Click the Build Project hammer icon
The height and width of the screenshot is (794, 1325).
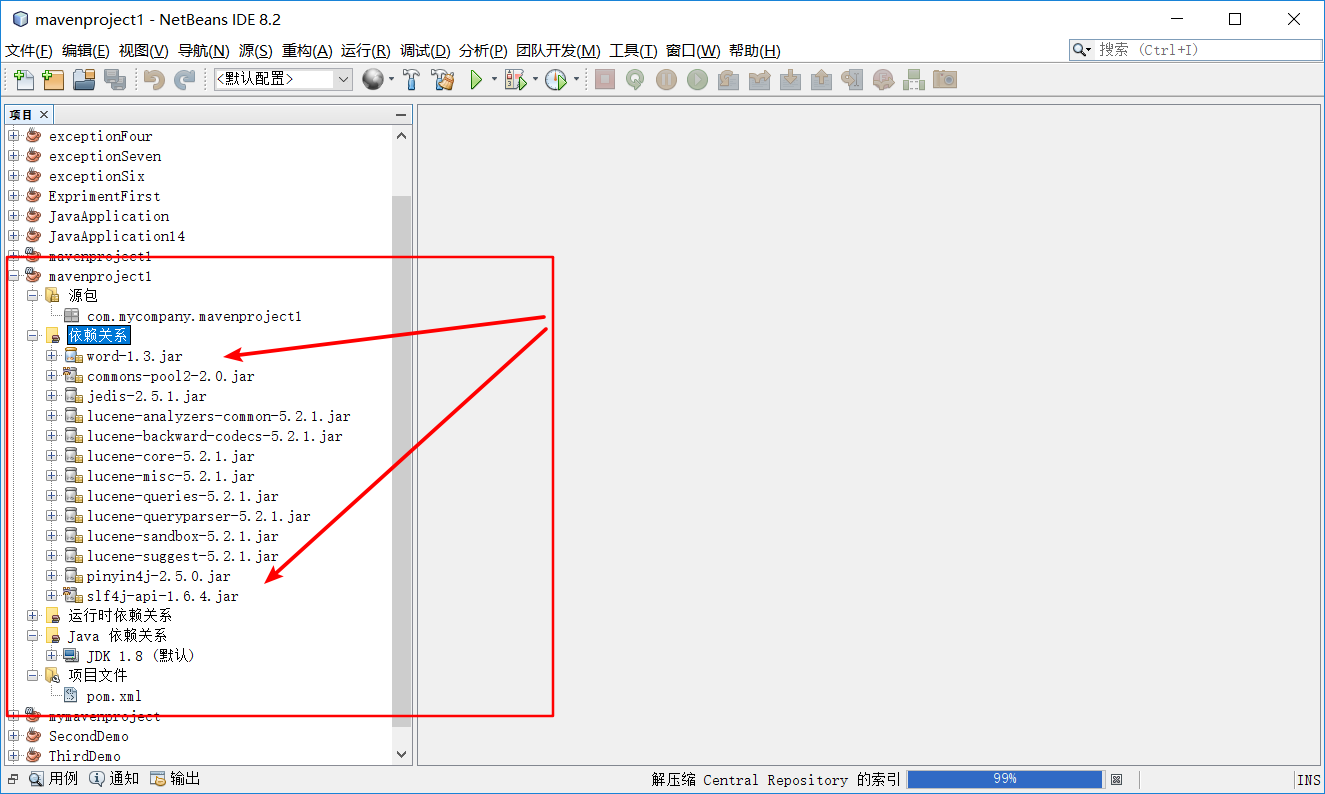click(411, 80)
